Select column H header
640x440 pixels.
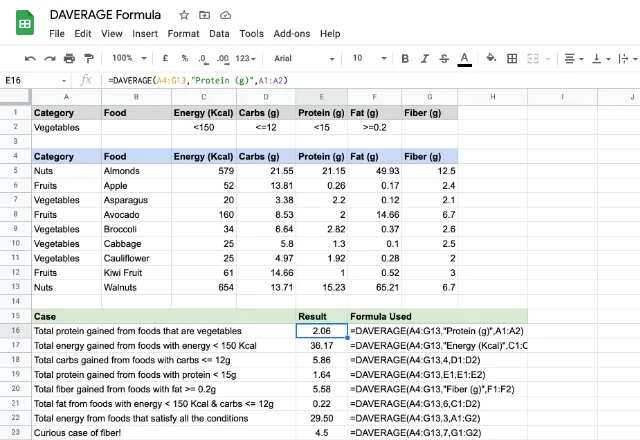click(493, 97)
